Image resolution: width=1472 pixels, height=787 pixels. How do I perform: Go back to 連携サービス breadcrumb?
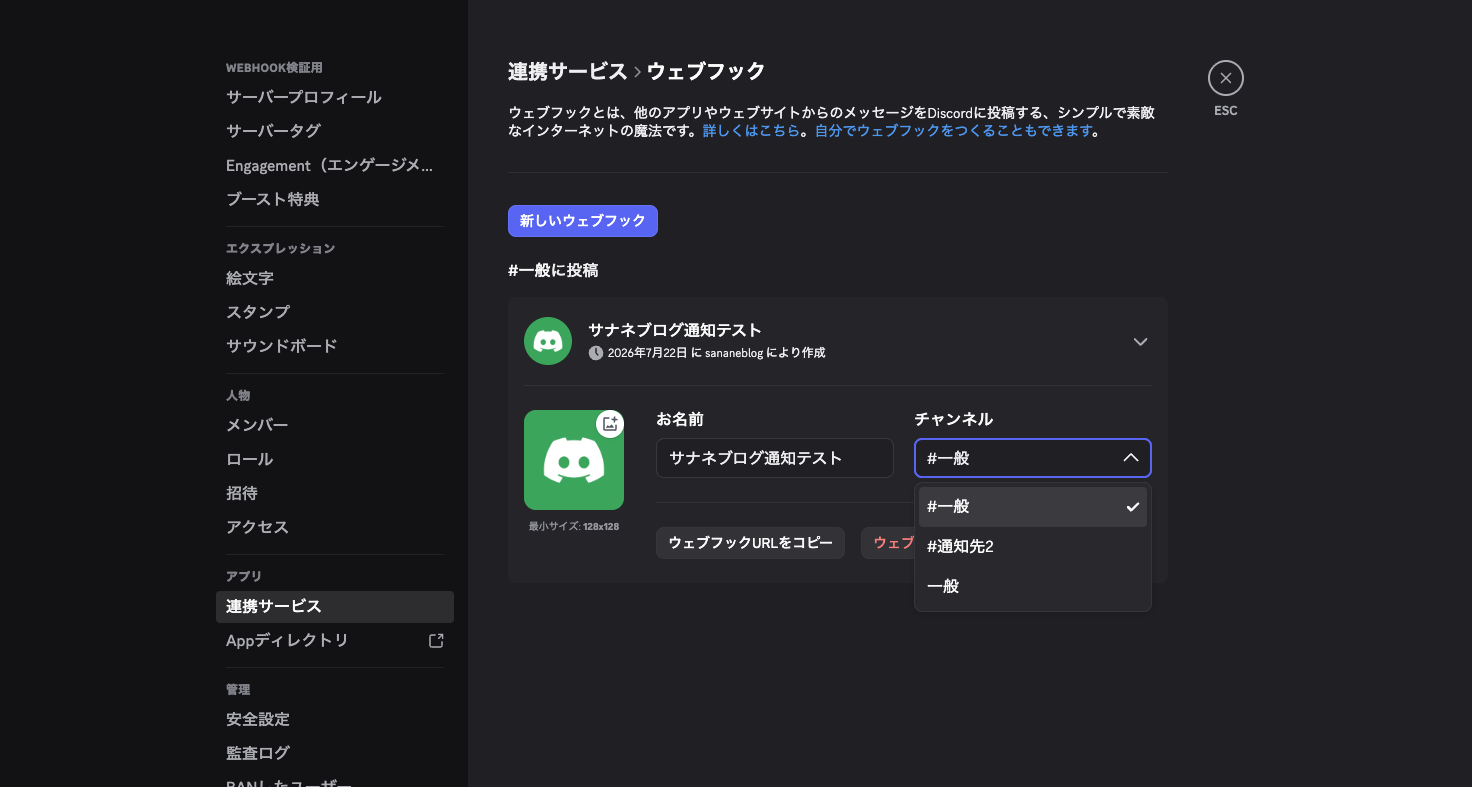click(568, 71)
